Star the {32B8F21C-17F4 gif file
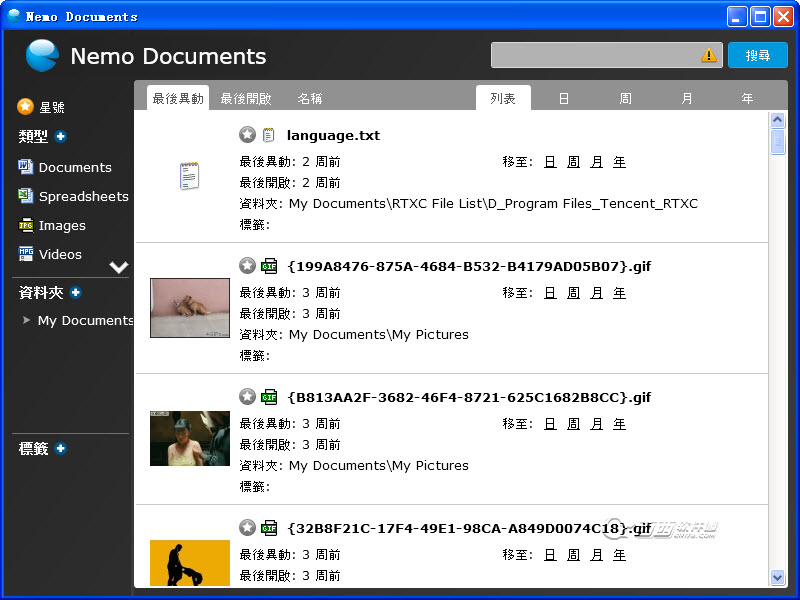The width and height of the screenshot is (800, 600). pos(247,528)
